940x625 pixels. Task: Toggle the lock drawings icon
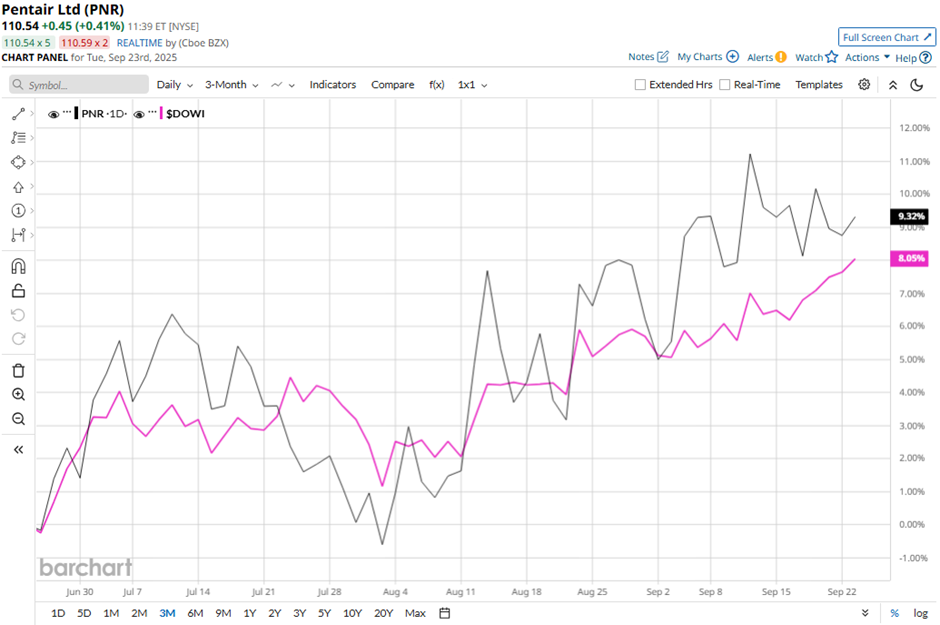click(x=18, y=291)
